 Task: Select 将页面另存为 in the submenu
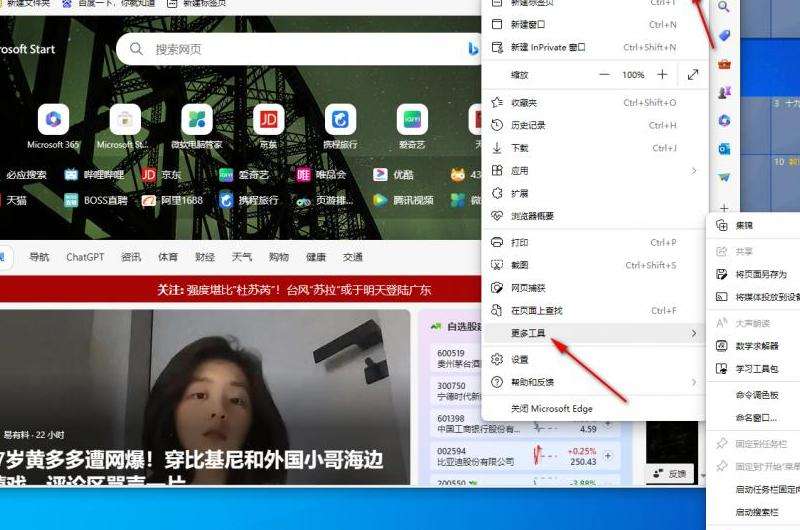(754, 274)
